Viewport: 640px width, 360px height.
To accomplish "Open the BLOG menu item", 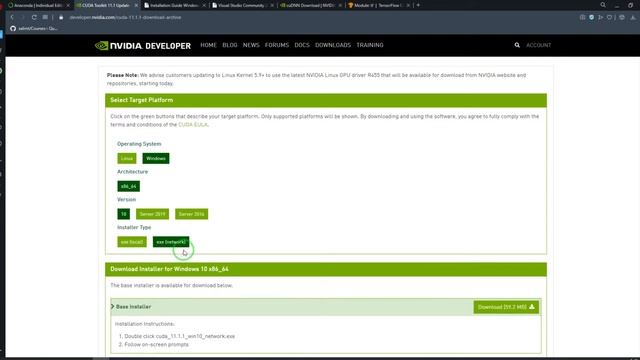I will (230, 45).
